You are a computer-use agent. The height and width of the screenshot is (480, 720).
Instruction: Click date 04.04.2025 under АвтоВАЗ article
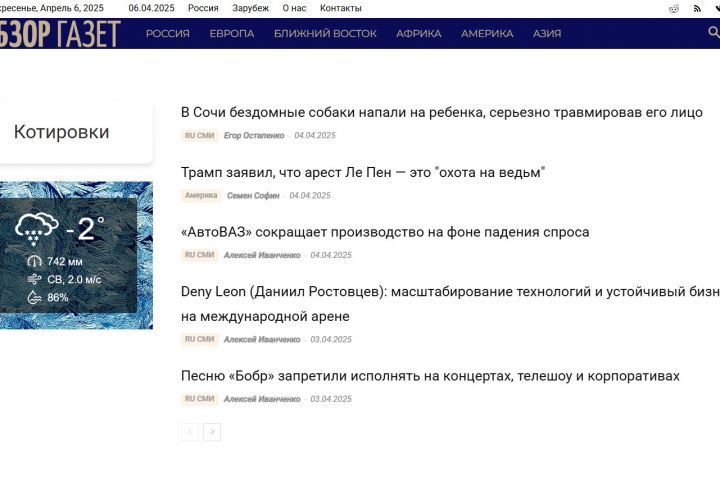pos(331,255)
